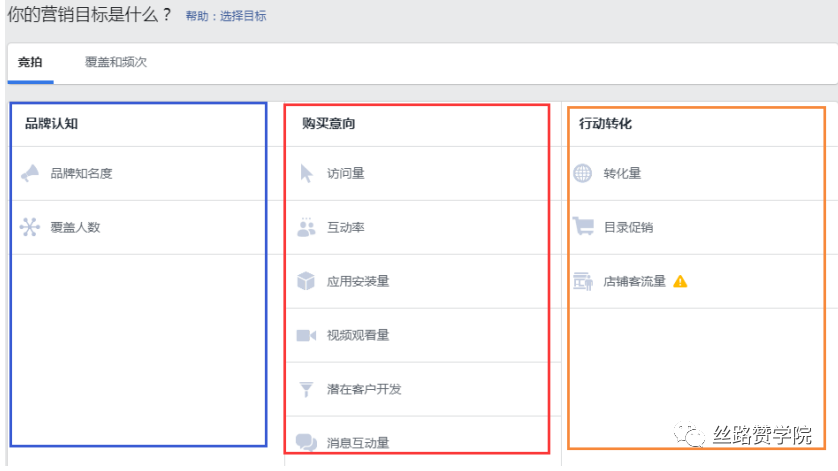838x471 pixels.
Task: Choose the globe icon for 转化量
Action: tap(583, 173)
